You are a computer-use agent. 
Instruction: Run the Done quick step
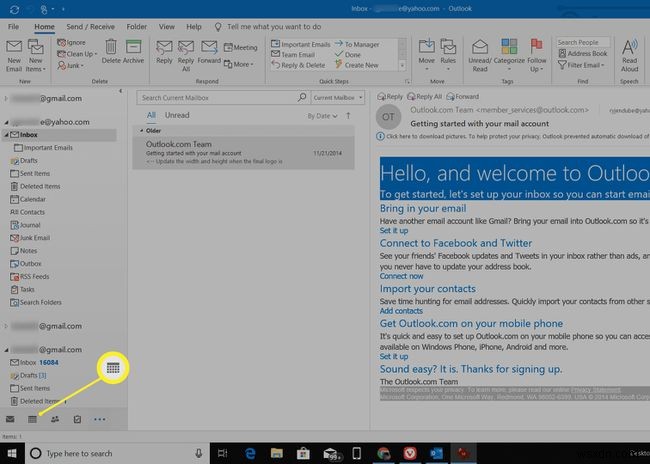pos(348,54)
